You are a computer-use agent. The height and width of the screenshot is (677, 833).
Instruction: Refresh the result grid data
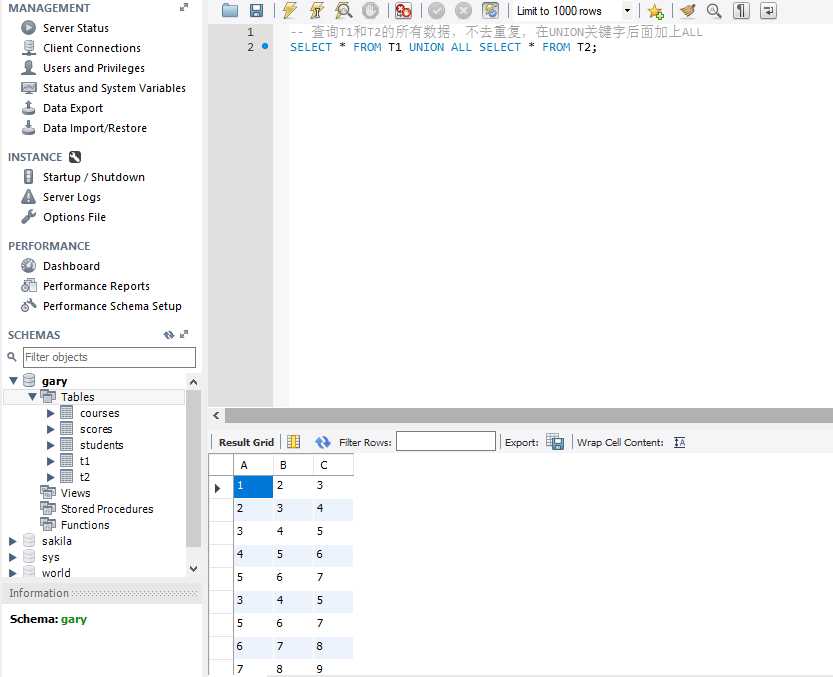[x=322, y=442]
